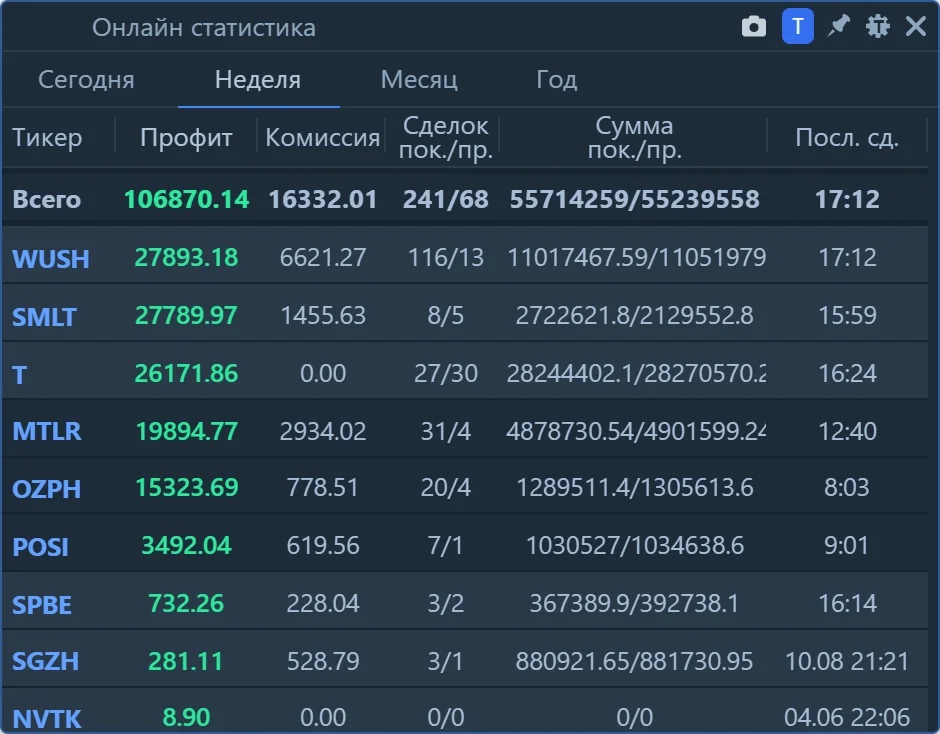Click POSI commission 619.56

(x=323, y=545)
